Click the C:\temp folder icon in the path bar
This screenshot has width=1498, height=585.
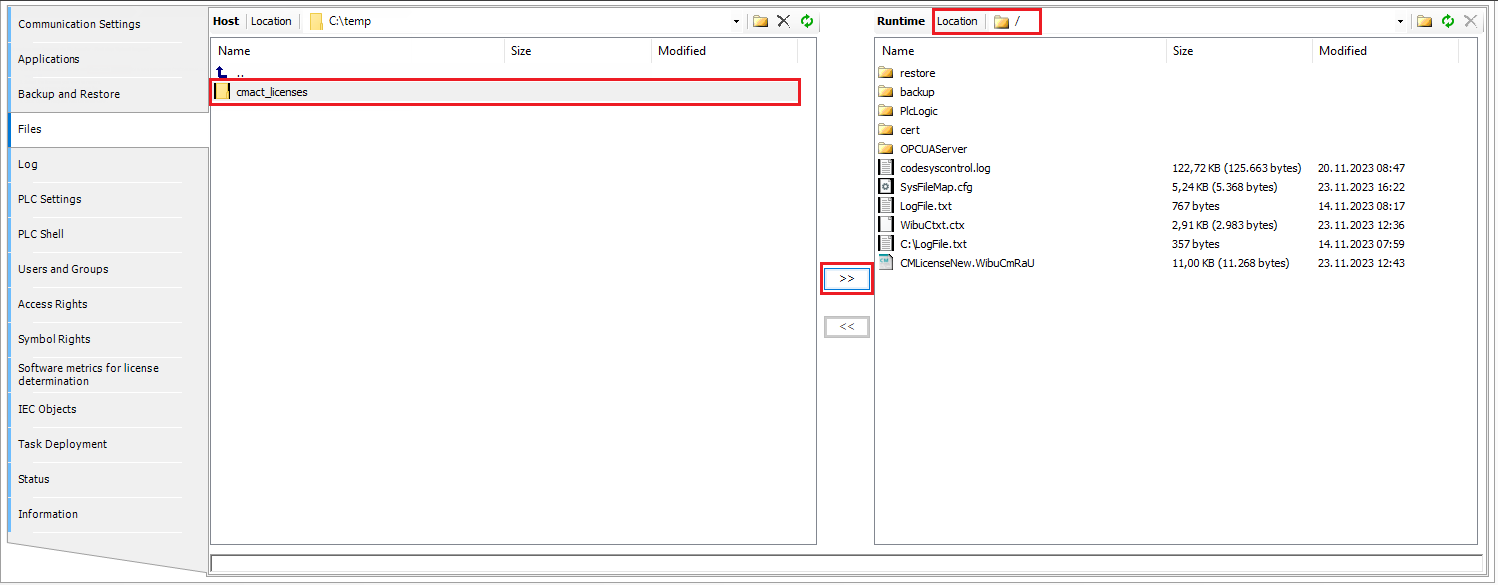(x=315, y=20)
